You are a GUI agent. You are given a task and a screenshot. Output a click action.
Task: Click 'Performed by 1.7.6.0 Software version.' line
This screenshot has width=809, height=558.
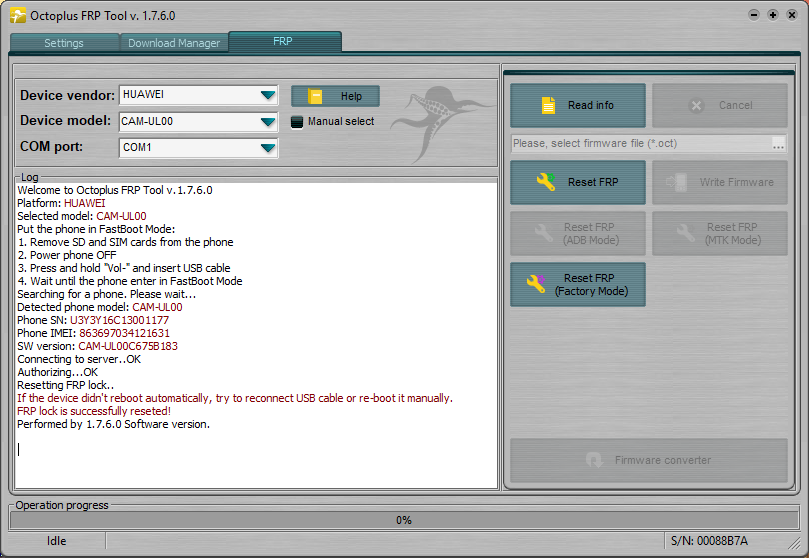pyautogui.click(x=114, y=424)
